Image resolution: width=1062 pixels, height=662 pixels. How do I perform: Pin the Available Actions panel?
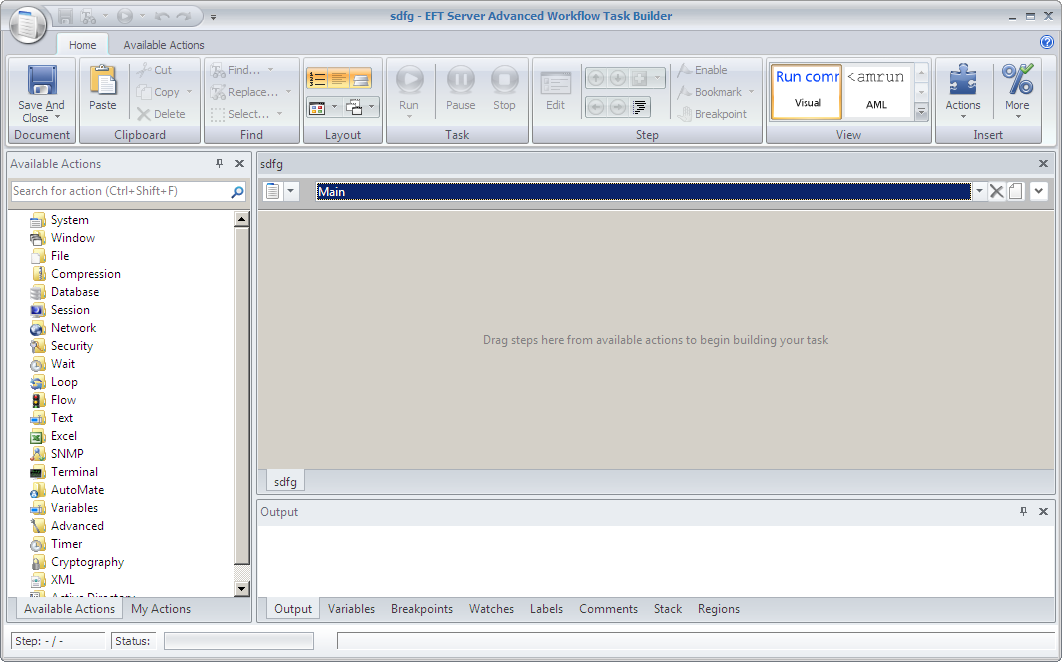(x=220, y=164)
